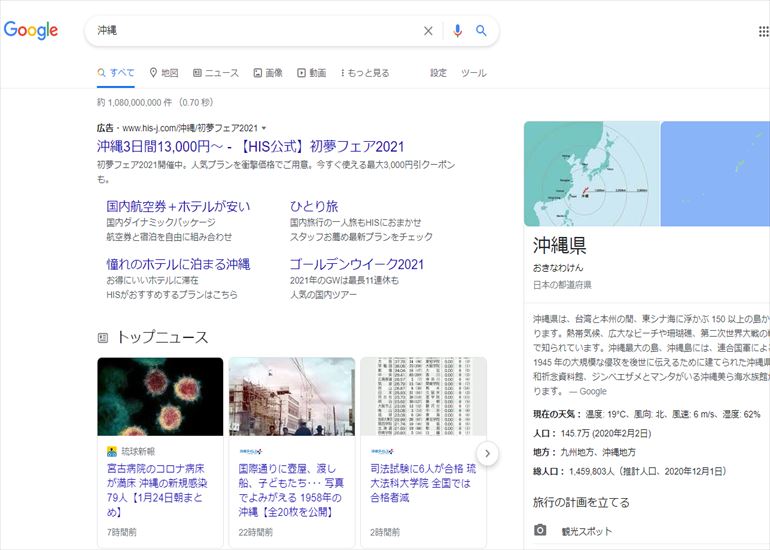
Task: Click the トップニュース section icon
Action: coord(103,337)
